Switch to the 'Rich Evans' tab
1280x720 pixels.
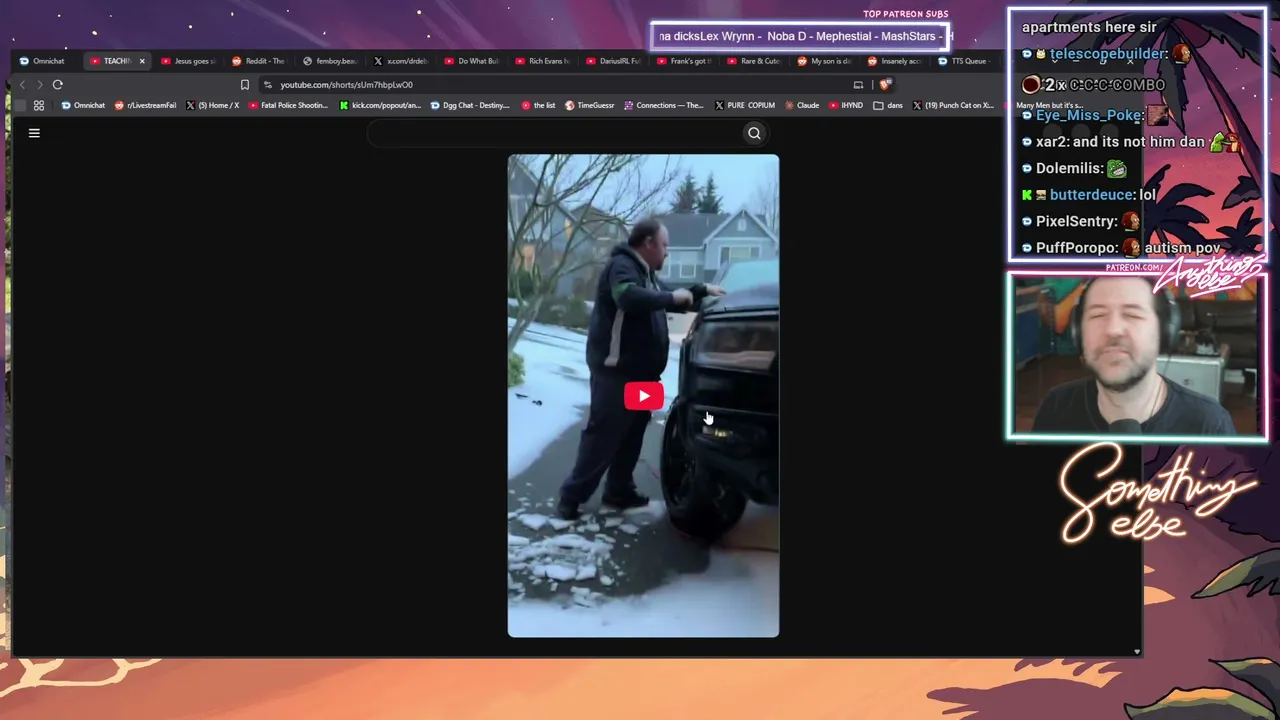click(x=543, y=61)
